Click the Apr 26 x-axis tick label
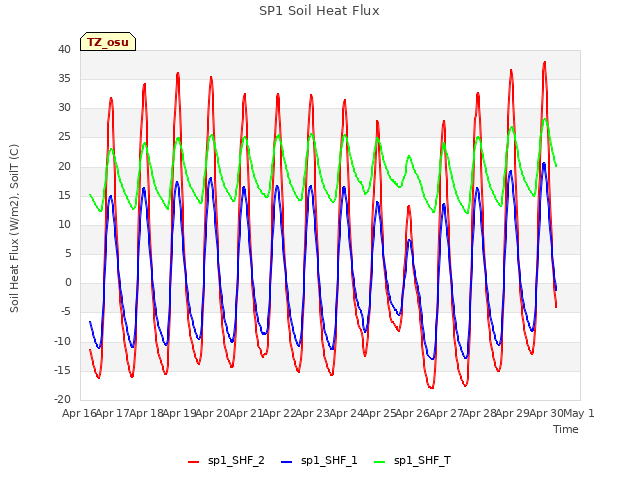640x480 pixels. 413,413
